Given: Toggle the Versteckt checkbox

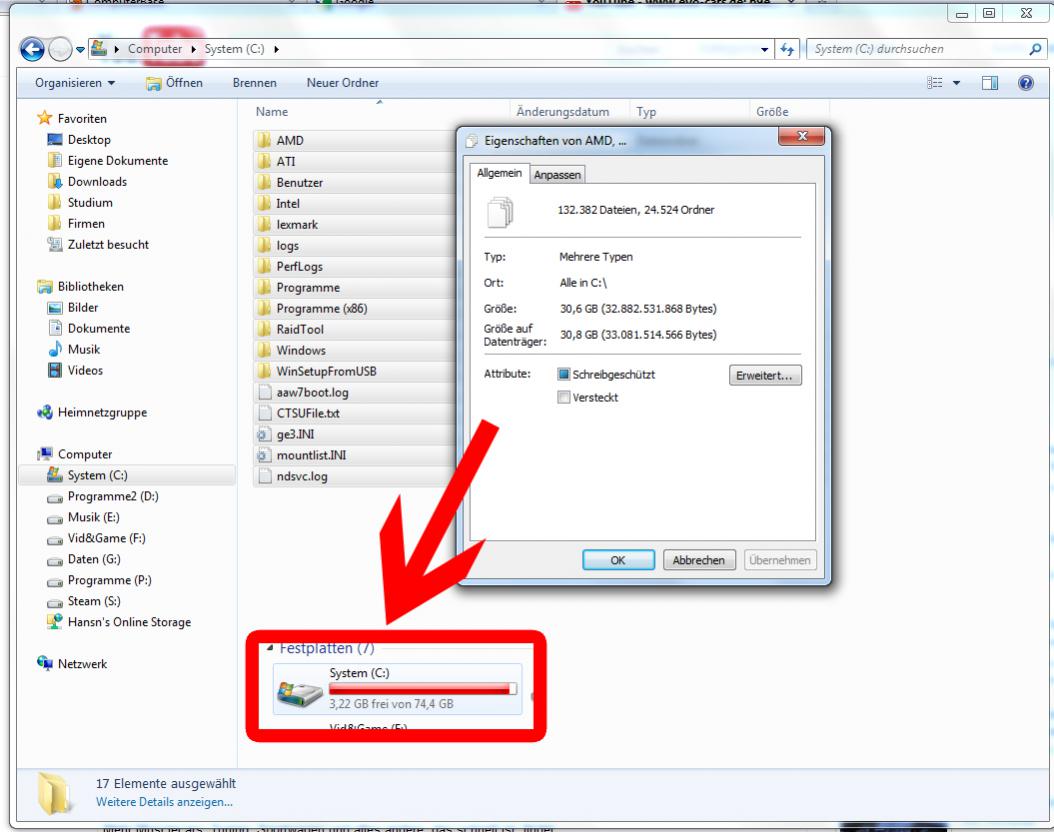Looking at the screenshot, I should click(x=563, y=397).
